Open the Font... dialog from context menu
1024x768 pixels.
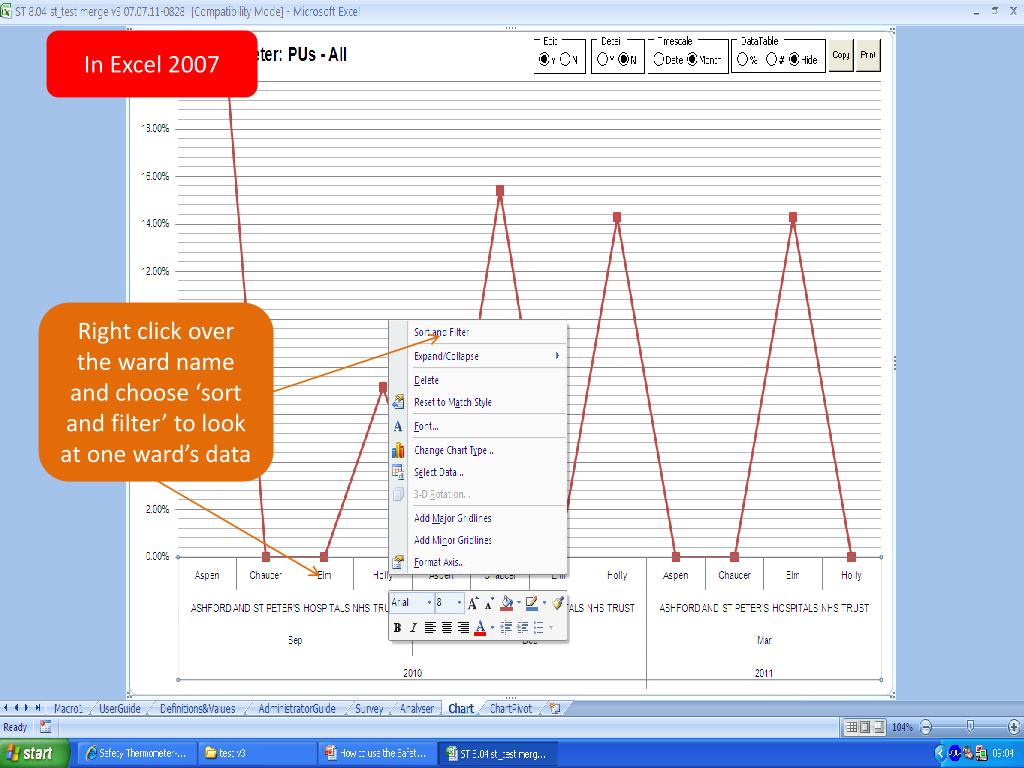[478, 426]
